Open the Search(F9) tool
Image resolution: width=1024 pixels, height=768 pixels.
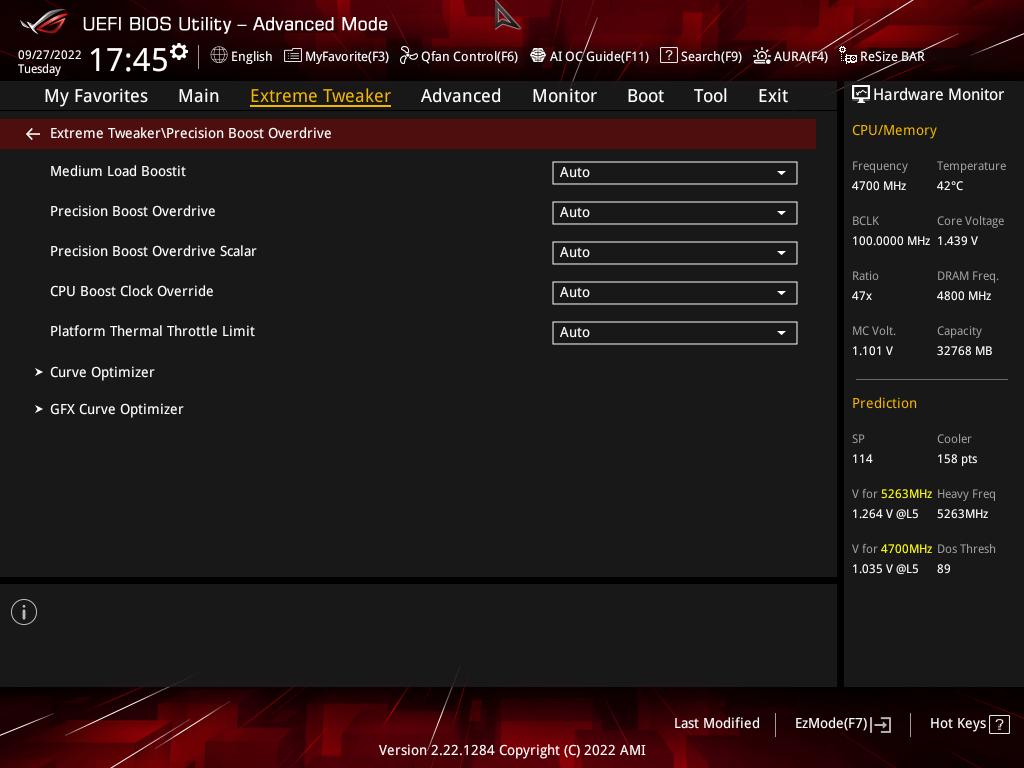pyautogui.click(x=701, y=56)
